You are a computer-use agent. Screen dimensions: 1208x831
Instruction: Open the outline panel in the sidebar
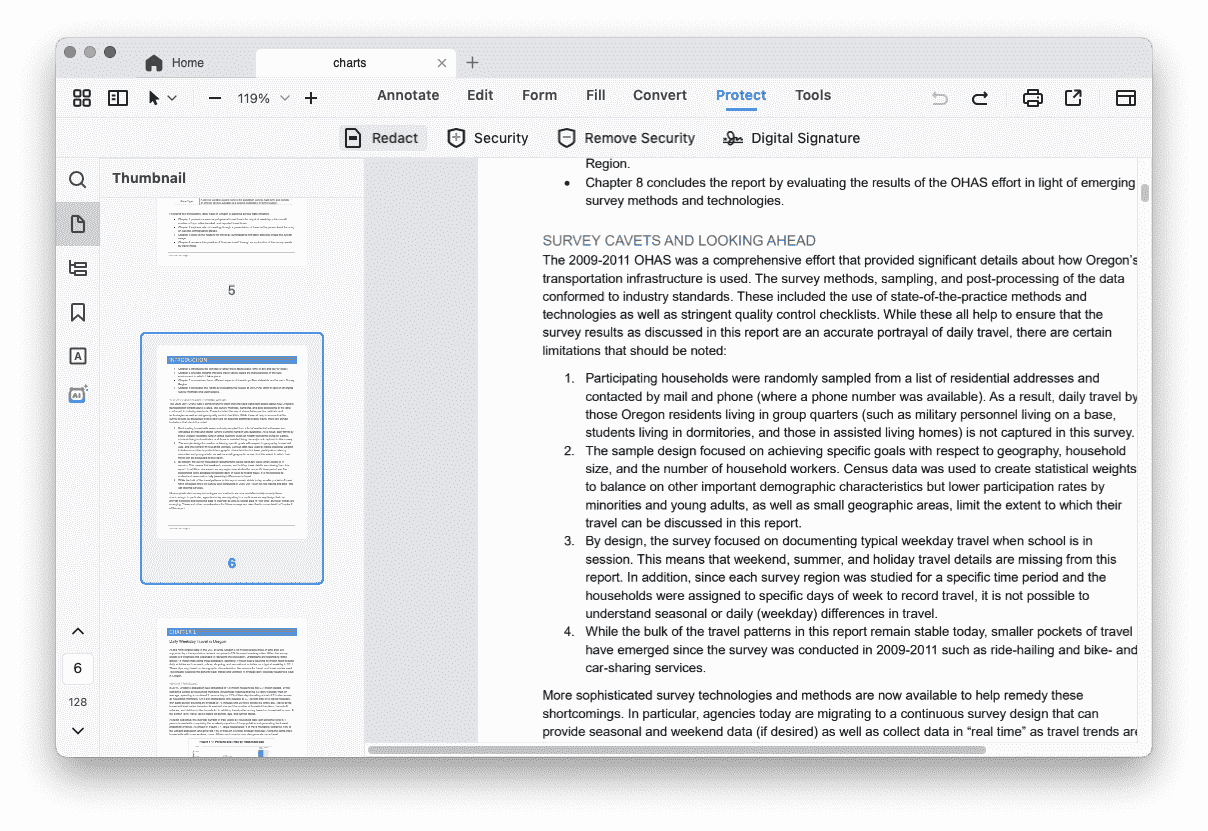(x=77, y=268)
